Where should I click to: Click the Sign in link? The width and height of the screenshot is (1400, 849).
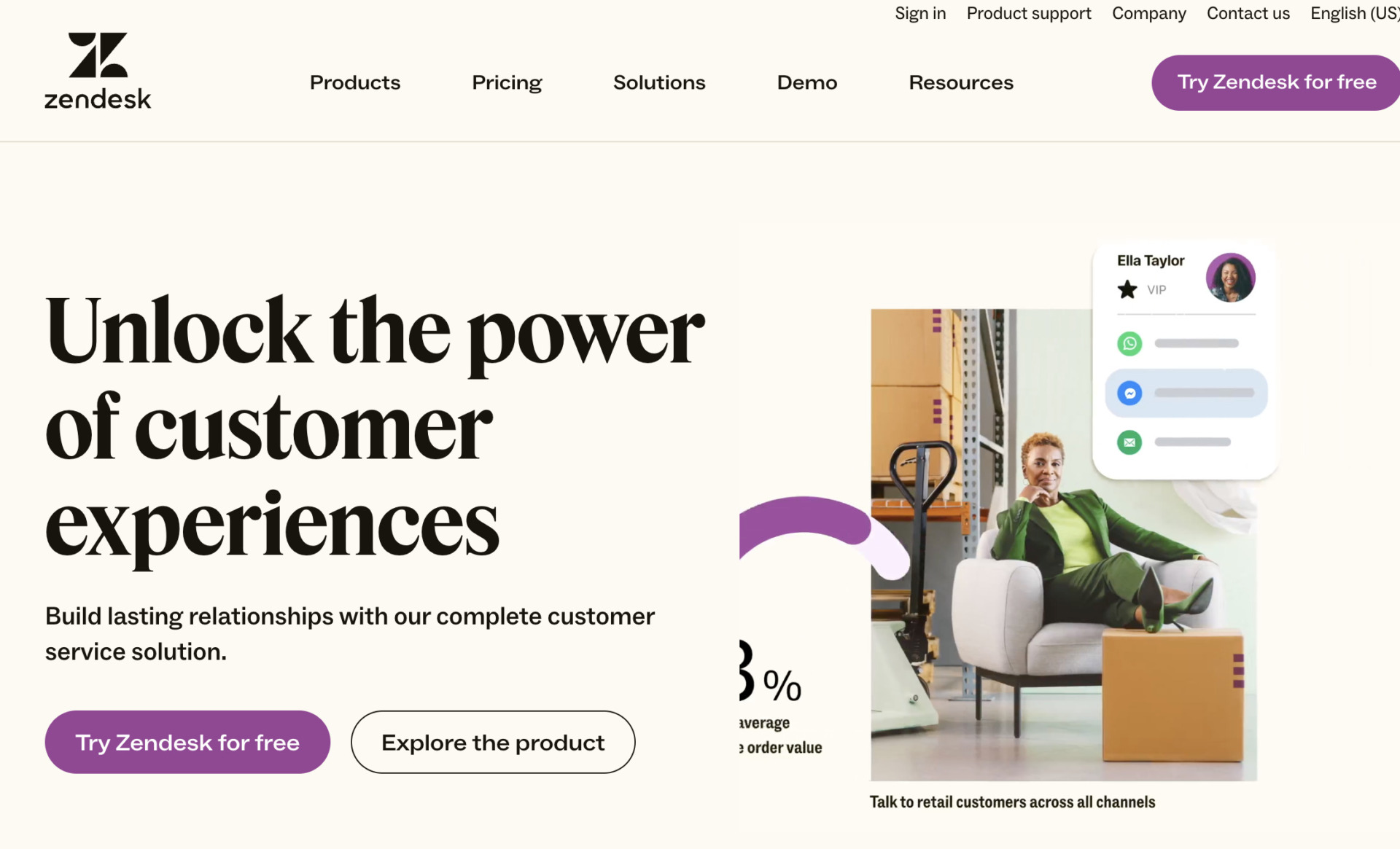click(x=920, y=13)
